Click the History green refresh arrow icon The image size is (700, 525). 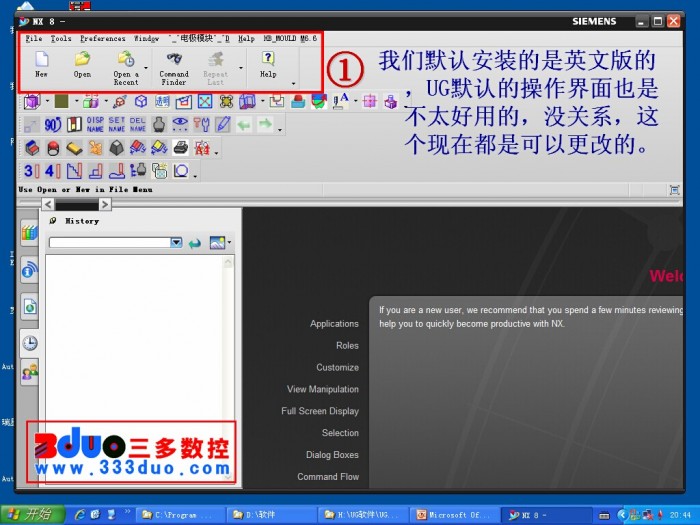(x=195, y=243)
